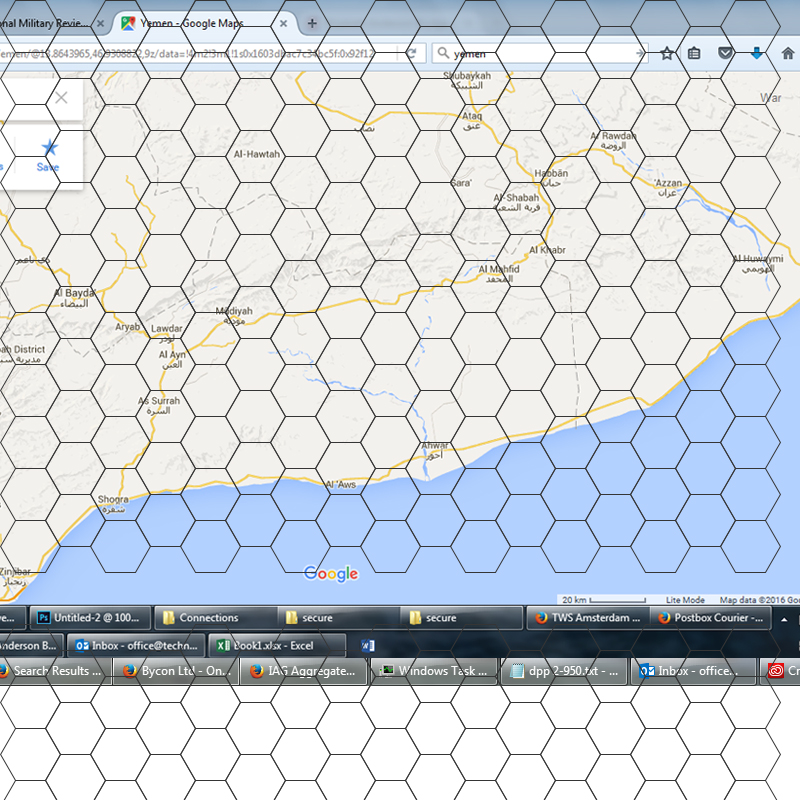The height and width of the screenshot is (800, 800).
Task: Switch to Bycon Ltd Firefox window
Action: tap(177, 671)
